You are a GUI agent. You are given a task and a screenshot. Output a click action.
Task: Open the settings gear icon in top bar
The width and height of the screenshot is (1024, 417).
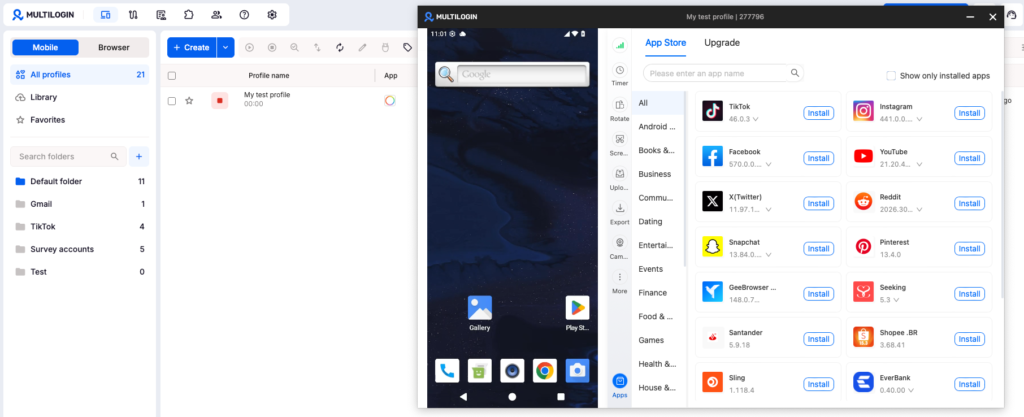(x=272, y=14)
